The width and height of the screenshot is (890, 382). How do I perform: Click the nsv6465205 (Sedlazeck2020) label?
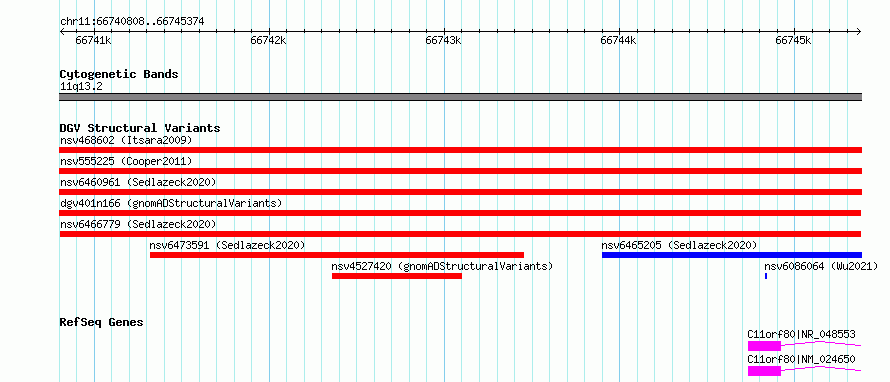tap(679, 245)
